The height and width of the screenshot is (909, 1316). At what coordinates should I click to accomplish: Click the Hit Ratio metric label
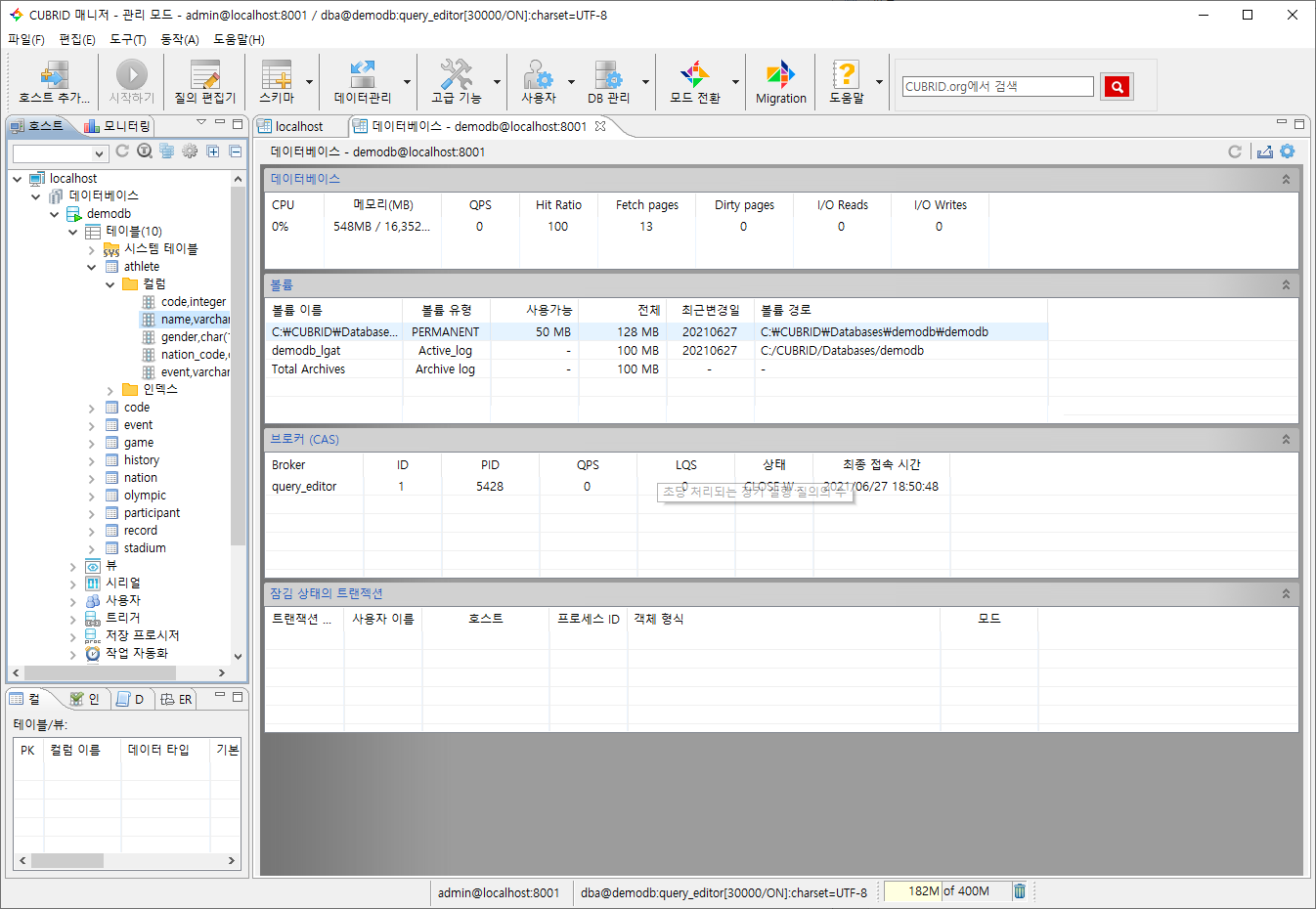click(x=558, y=205)
